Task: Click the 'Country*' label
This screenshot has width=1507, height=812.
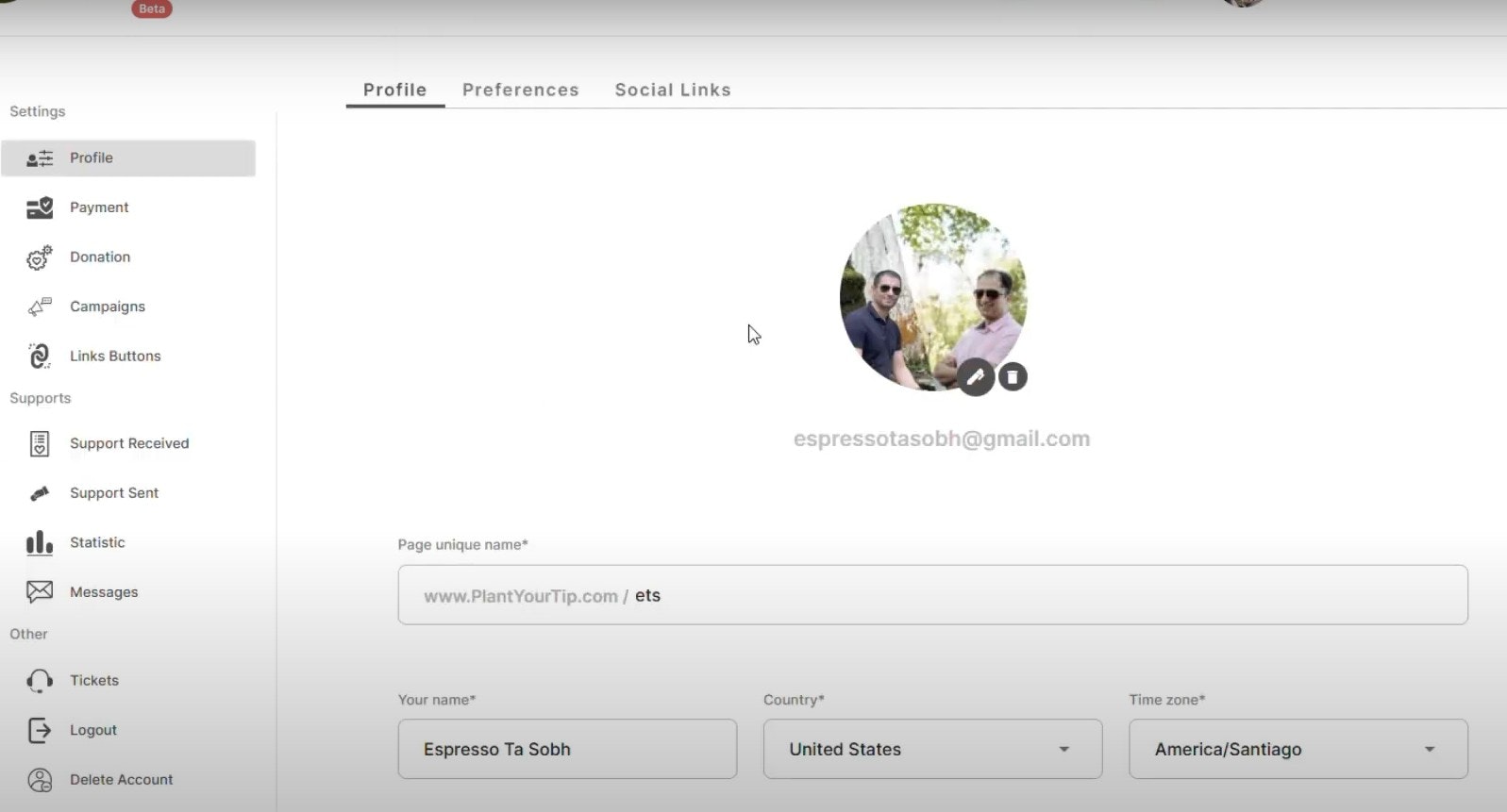Action: (794, 700)
